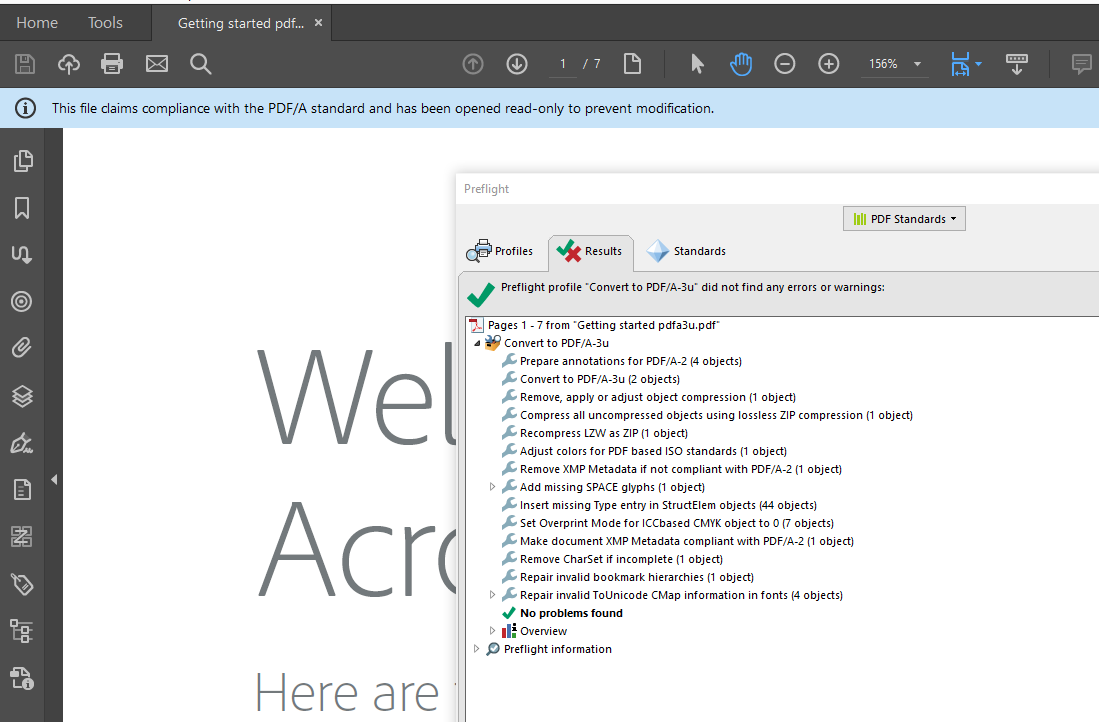This screenshot has width=1099, height=722.
Task: Select the Getting started pdf document tab
Action: coord(240,23)
